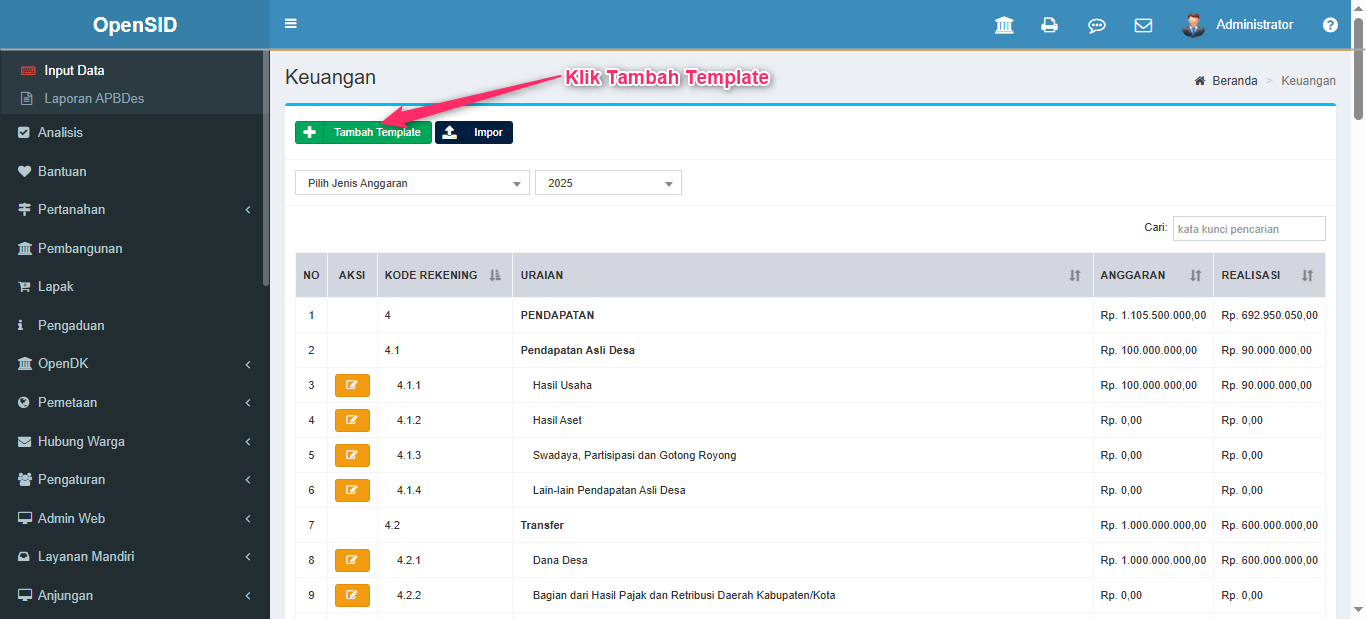
Task: Open the chat bubble icon in header
Action: 1096,25
